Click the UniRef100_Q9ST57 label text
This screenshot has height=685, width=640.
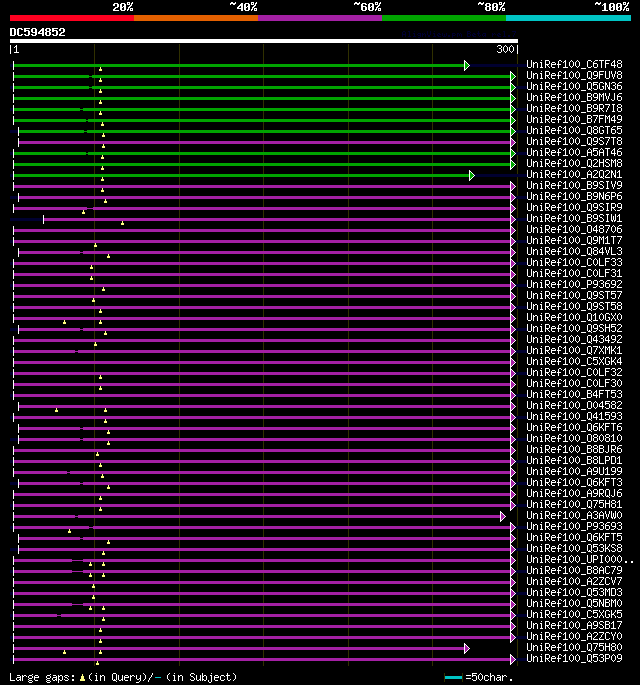[x=574, y=295]
